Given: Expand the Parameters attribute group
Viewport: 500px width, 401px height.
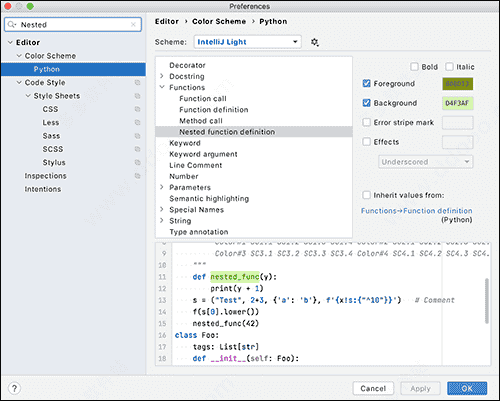Looking at the screenshot, I should pyautogui.click(x=162, y=187).
